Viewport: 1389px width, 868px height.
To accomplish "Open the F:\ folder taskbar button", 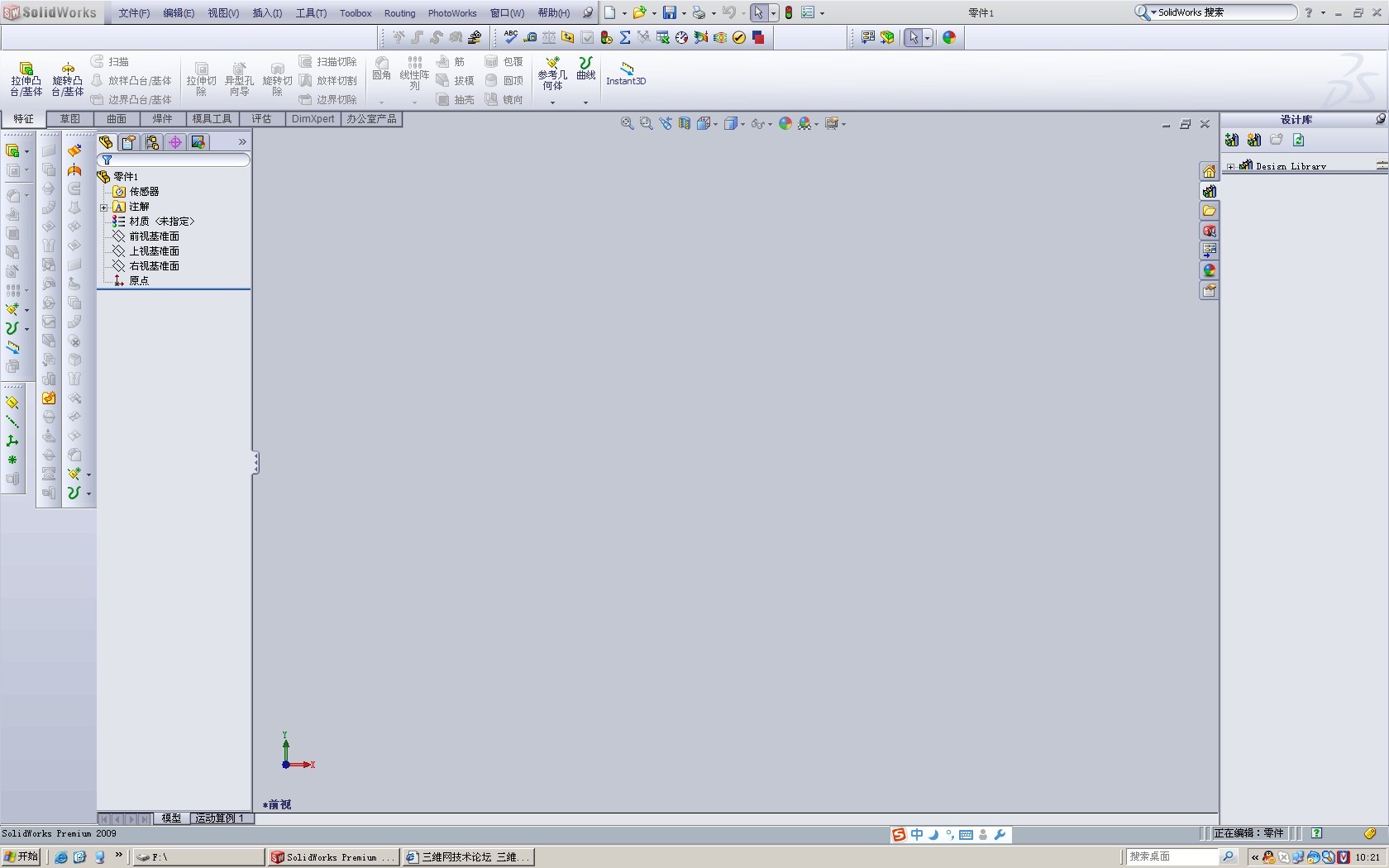I will (198, 857).
